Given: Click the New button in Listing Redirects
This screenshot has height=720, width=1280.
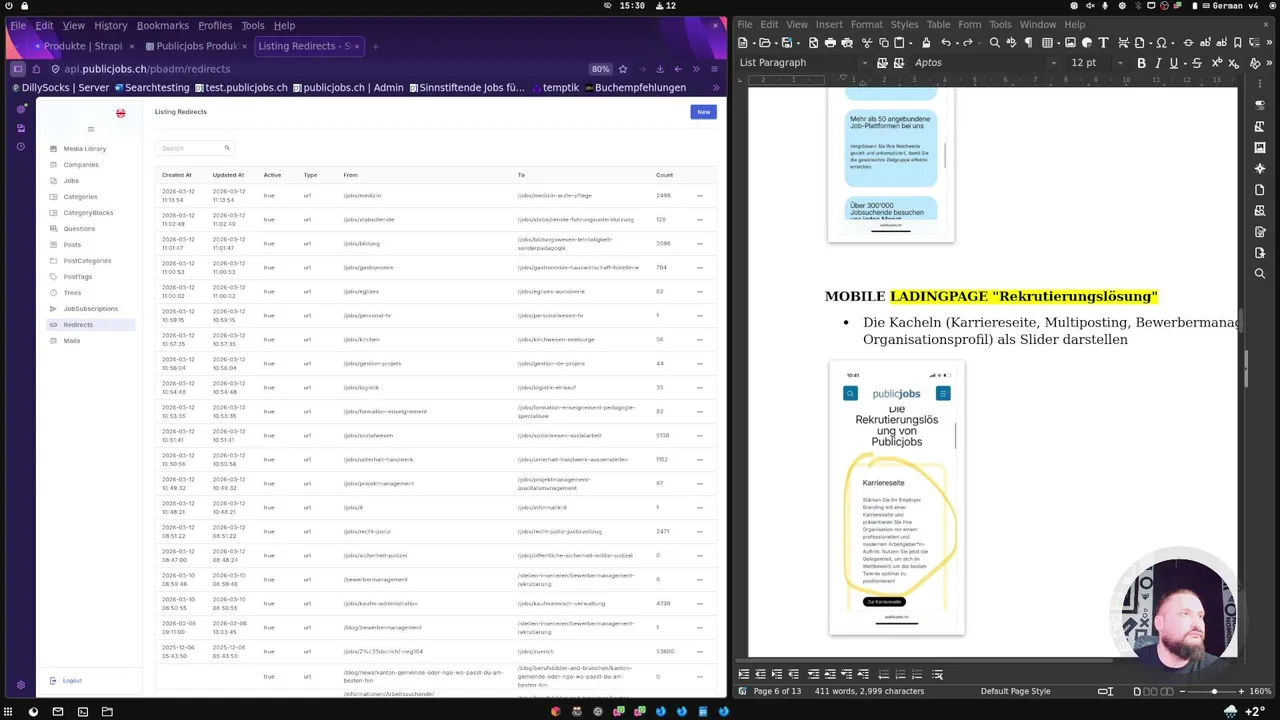Looking at the screenshot, I should click(703, 112).
